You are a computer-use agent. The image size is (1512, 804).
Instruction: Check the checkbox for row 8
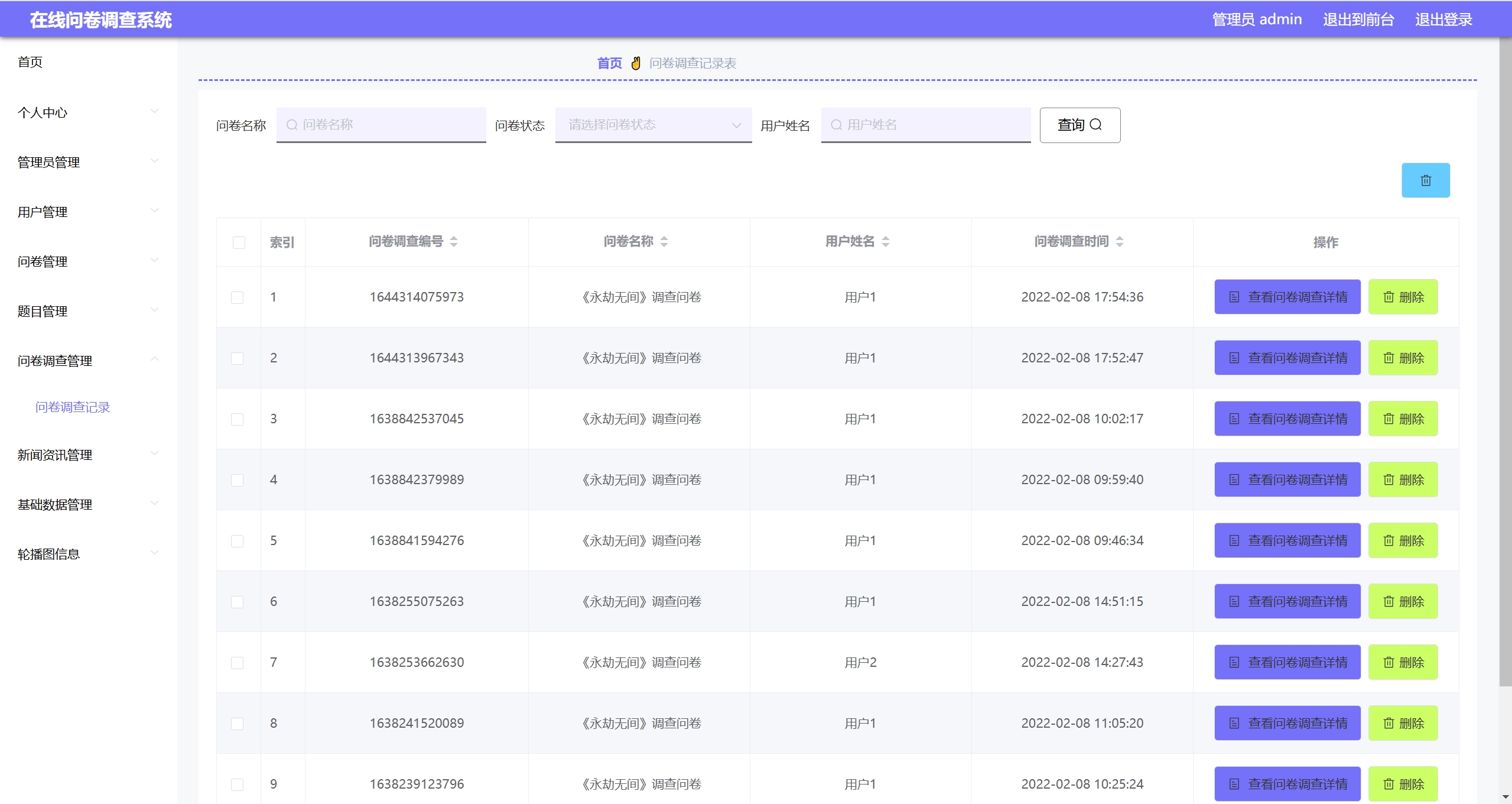(237, 724)
